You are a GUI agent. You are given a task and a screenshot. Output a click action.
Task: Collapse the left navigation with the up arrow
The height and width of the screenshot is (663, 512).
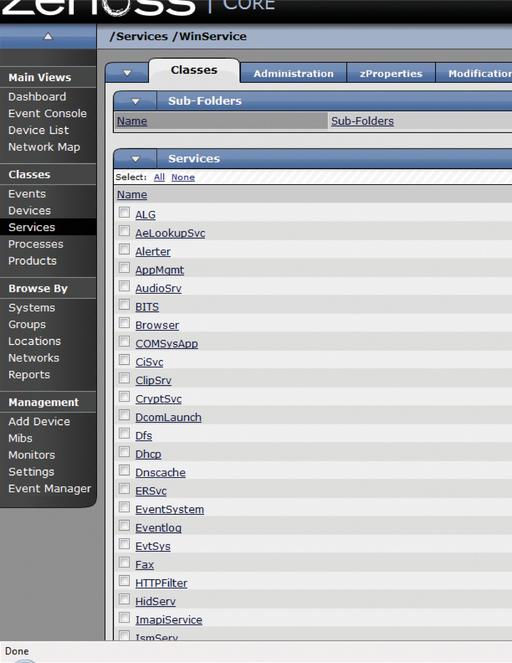tap(48, 36)
